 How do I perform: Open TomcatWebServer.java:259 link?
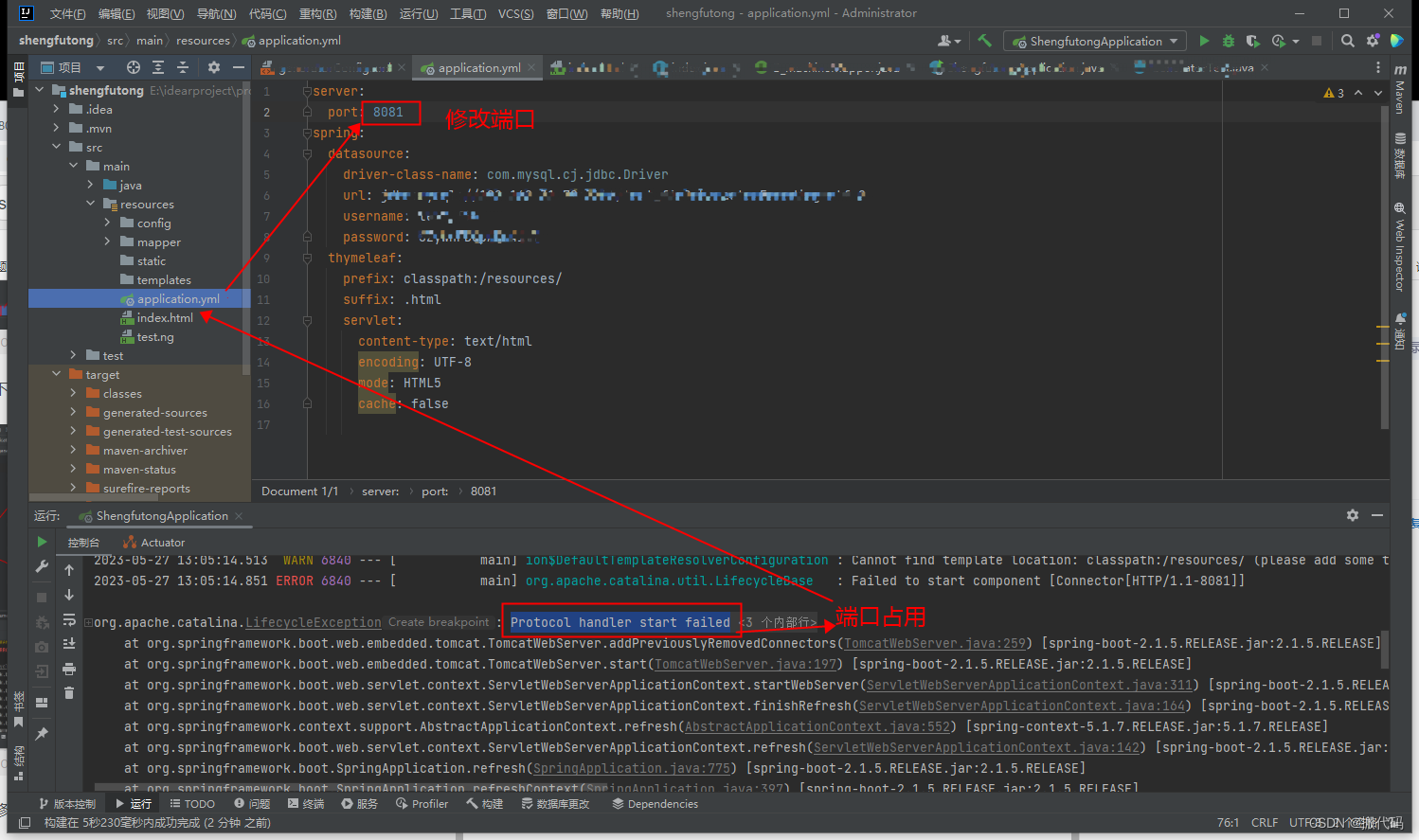[x=935, y=643]
